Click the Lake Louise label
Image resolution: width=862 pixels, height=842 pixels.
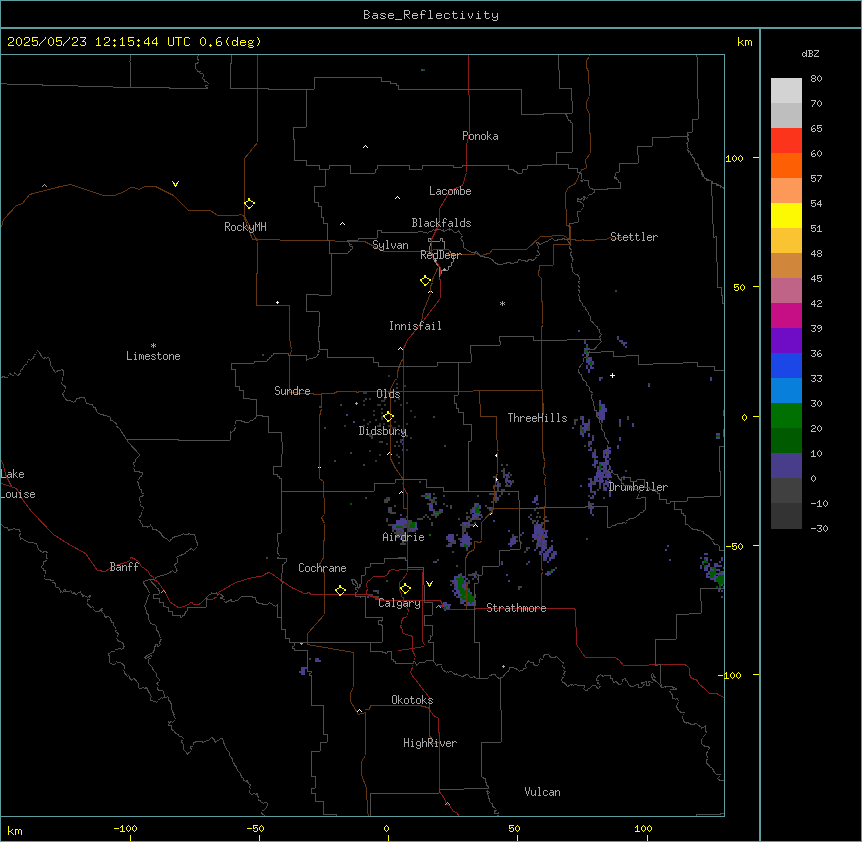[18, 484]
